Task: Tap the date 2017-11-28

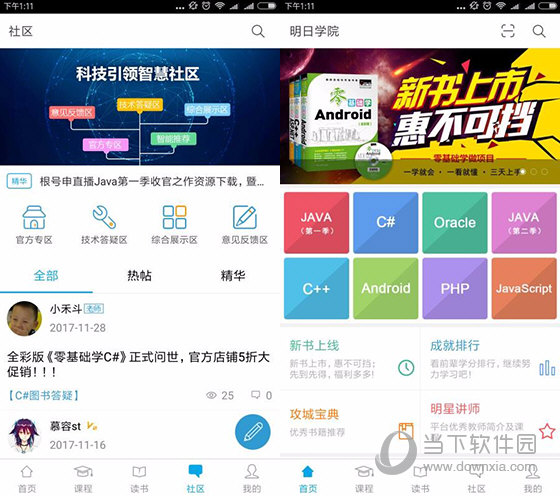Action: point(78,327)
